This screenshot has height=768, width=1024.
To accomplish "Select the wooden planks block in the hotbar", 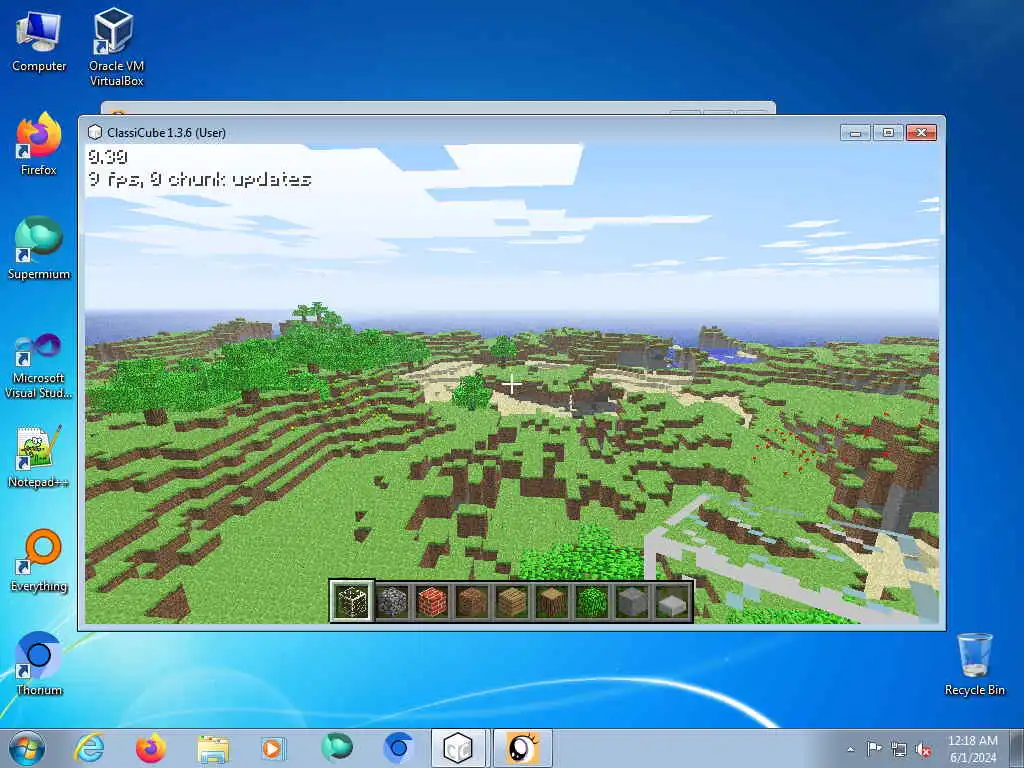I will coord(512,601).
